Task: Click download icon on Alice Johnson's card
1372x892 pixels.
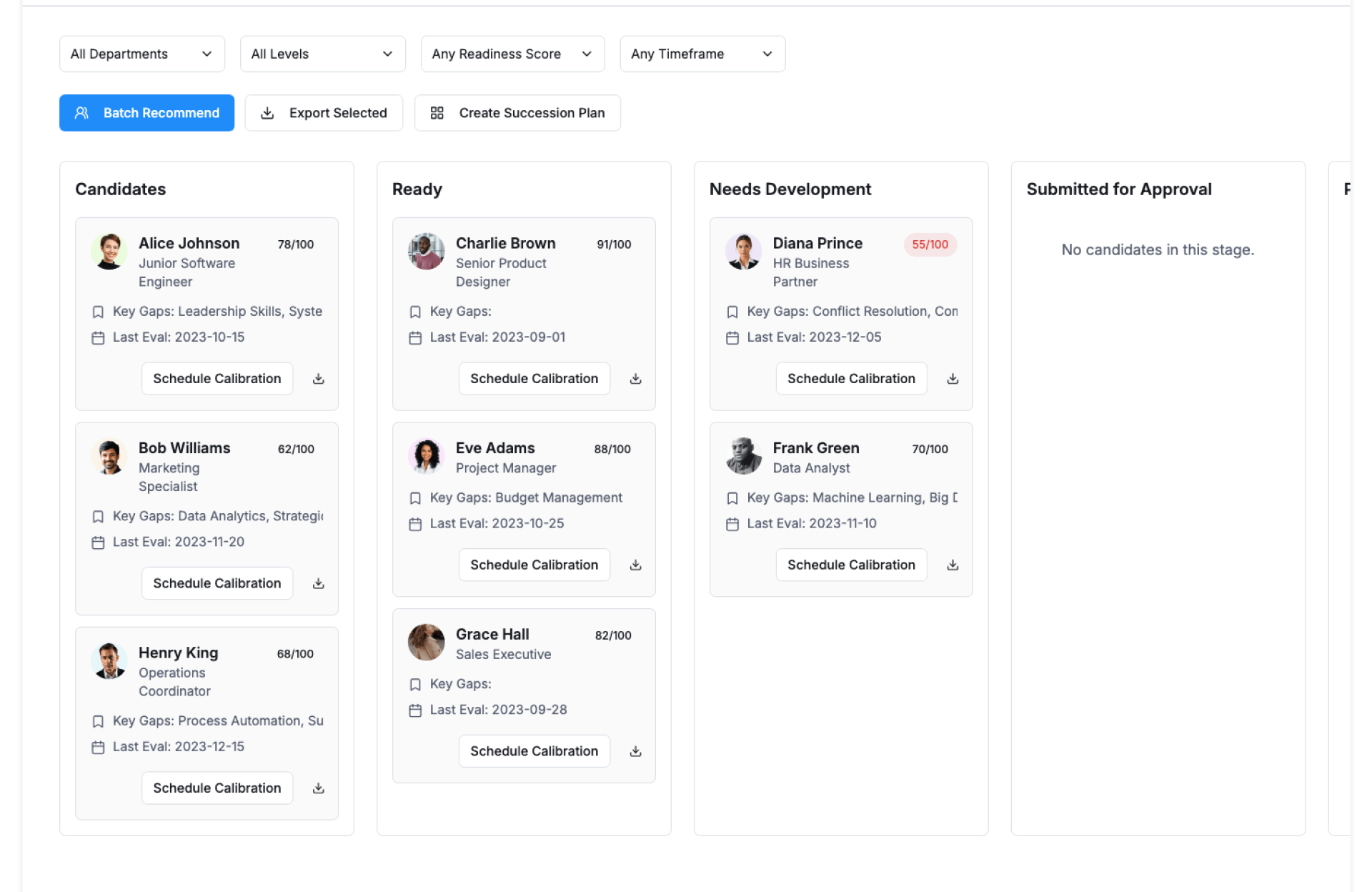Action: point(318,379)
